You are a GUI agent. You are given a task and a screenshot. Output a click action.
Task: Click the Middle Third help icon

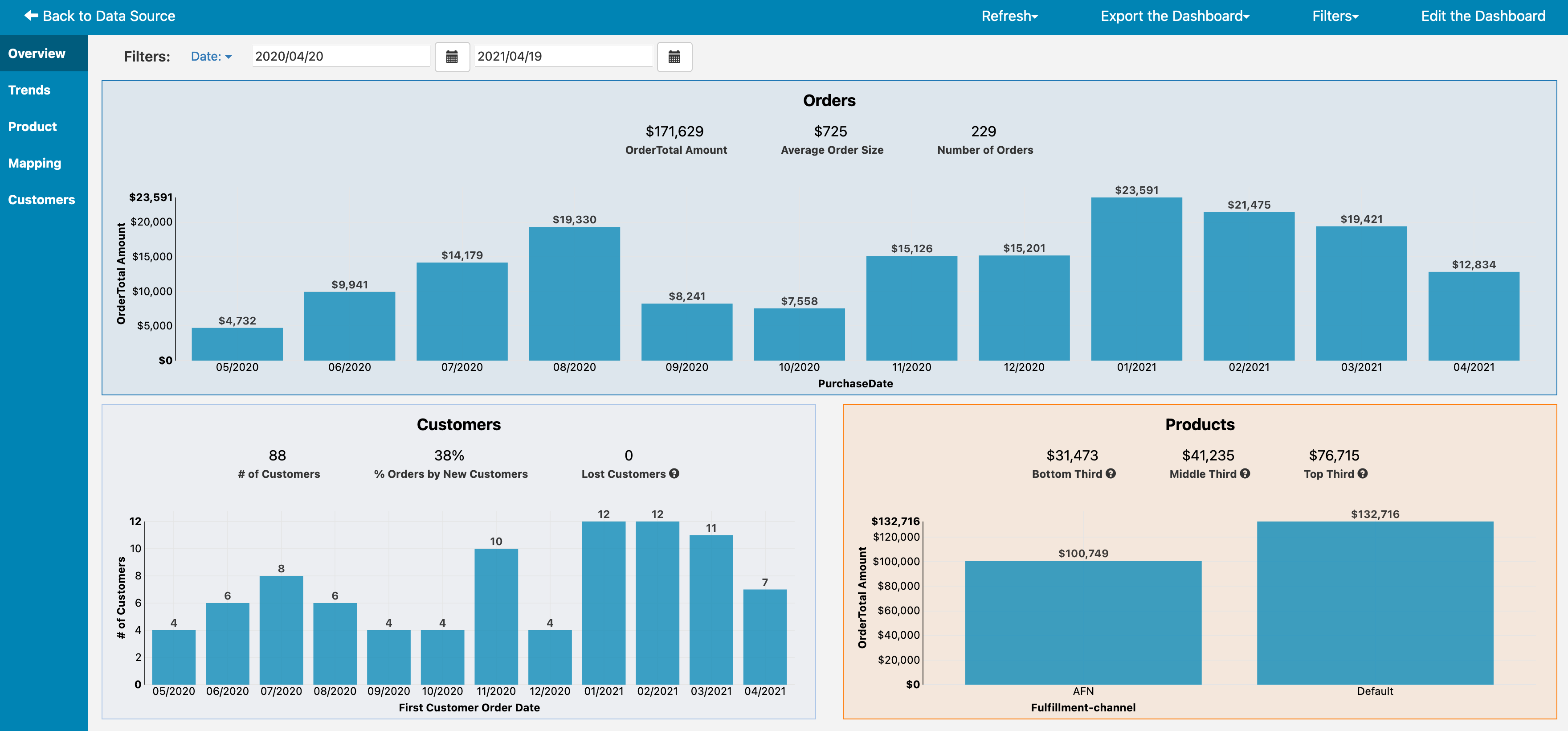[x=1245, y=473]
